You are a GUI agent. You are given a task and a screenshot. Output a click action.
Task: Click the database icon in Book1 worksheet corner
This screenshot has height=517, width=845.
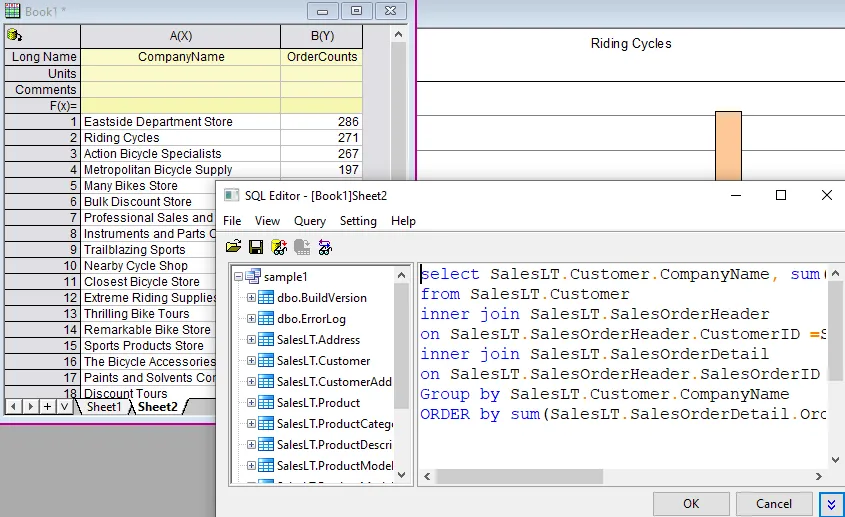click(x=14, y=36)
